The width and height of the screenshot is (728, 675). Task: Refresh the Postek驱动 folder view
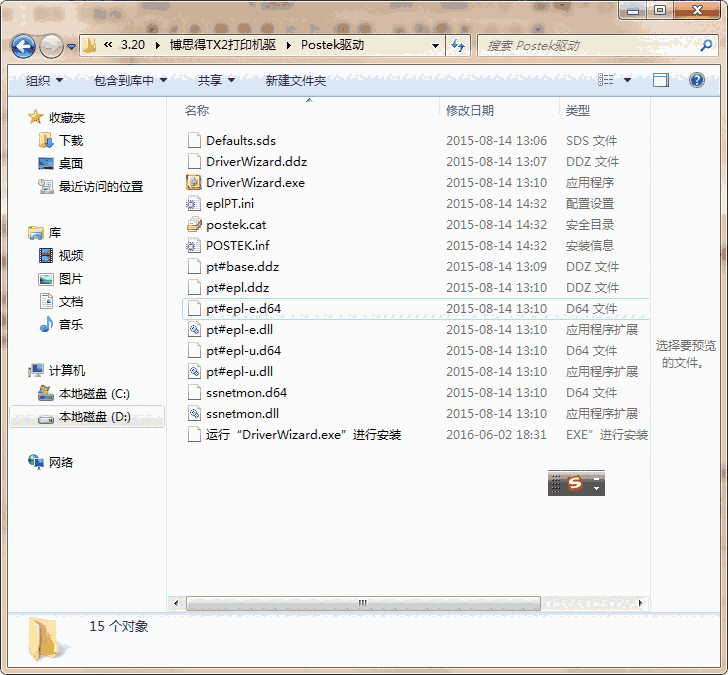[x=458, y=45]
